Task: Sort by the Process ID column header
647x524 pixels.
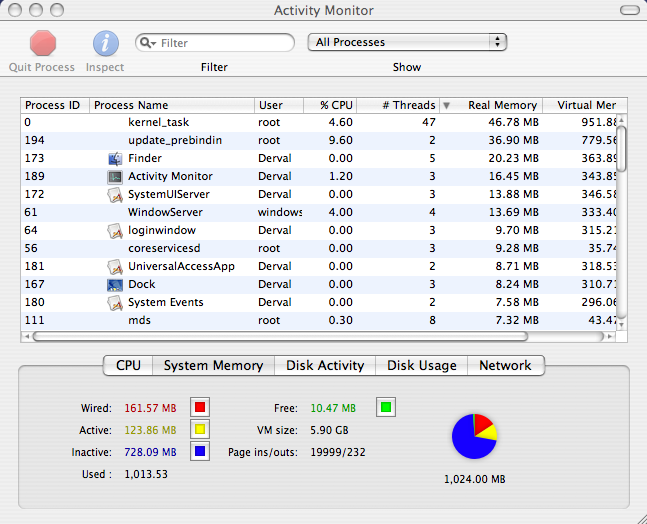Action: coord(55,105)
